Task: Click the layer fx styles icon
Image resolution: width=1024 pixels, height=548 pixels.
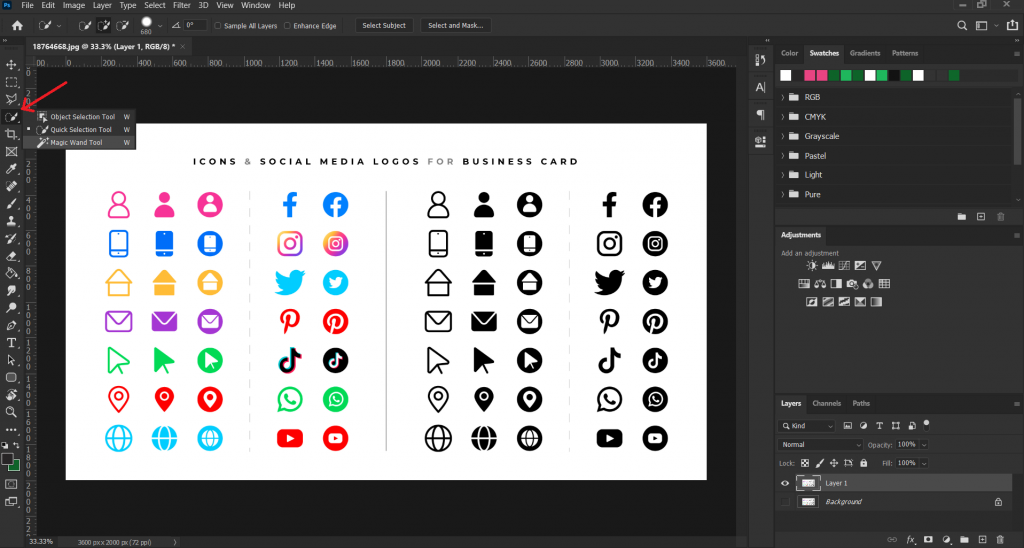Action: pos(910,540)
